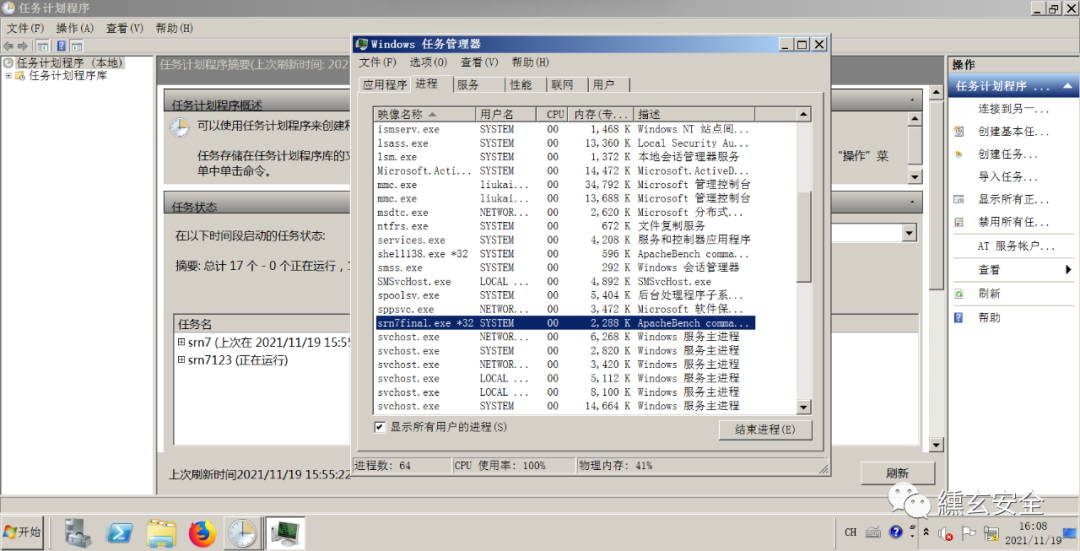Click the blue help icon in Task Scheduler toolbar

pyautogui.click(x=61, y=46)
